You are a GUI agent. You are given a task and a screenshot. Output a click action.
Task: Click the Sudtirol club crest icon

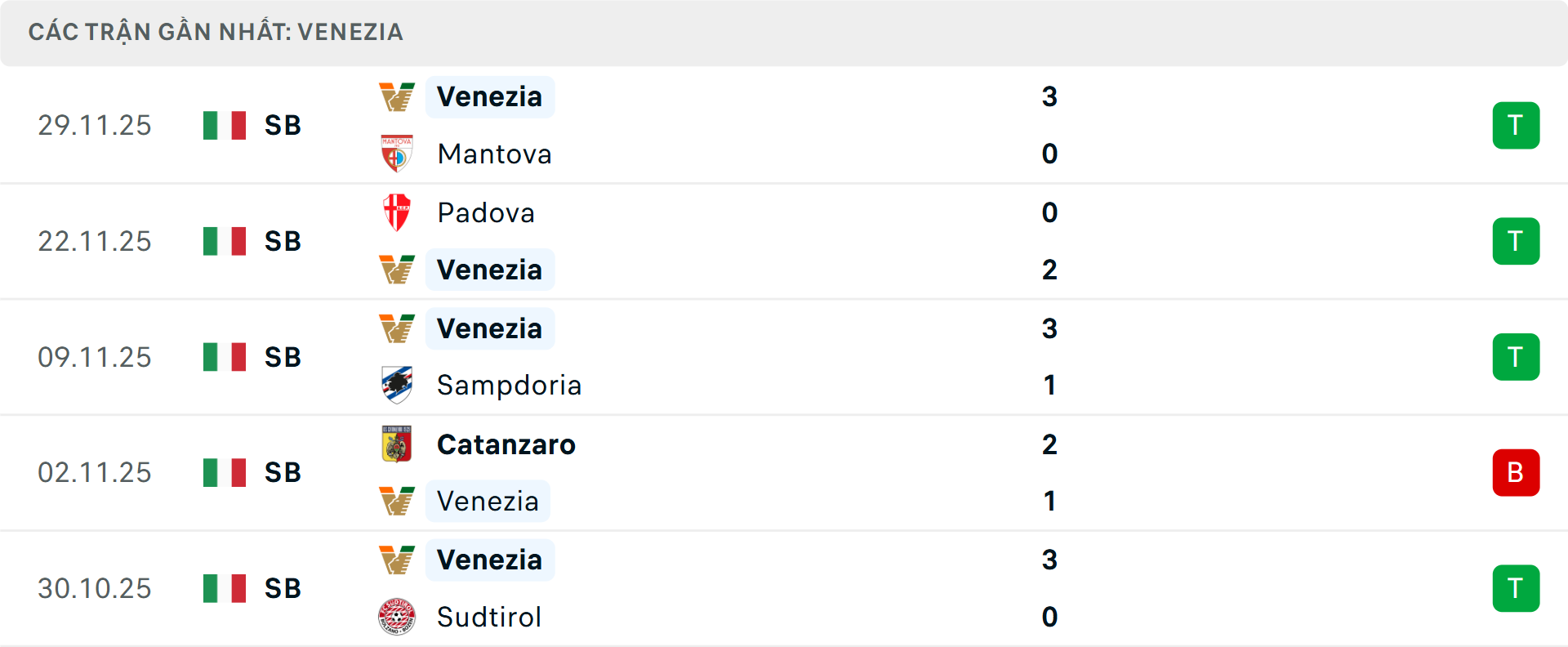click(x=397, y=617)
